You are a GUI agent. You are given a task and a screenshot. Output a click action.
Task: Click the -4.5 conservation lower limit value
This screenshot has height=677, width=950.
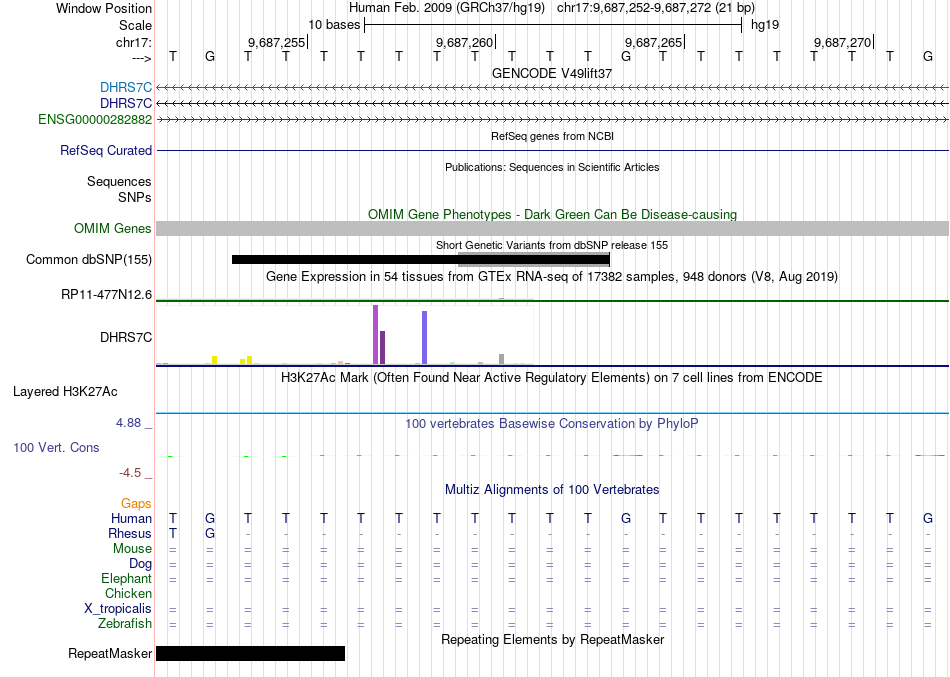point(130,473)
